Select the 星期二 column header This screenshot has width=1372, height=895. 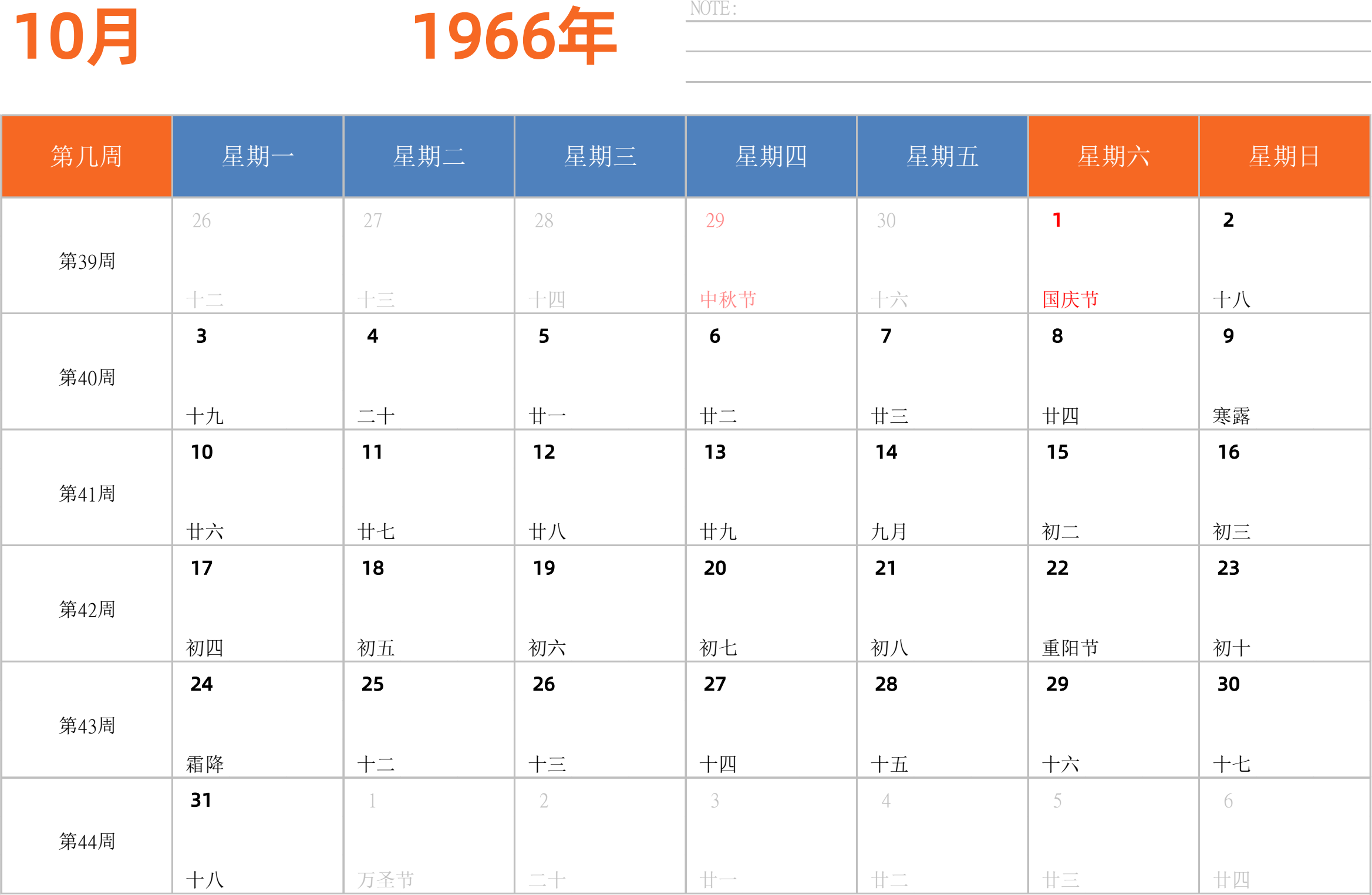point(429,156)
